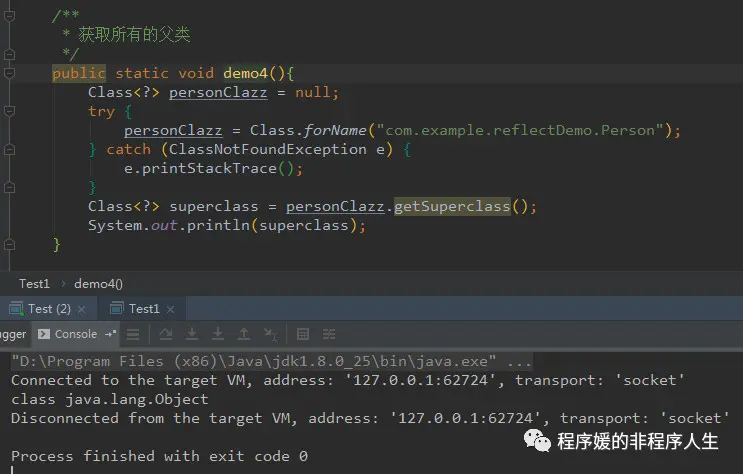Click the Force Step Into icon
The height and width of the screenshot is (474, 743).
[x=218, y=335]
